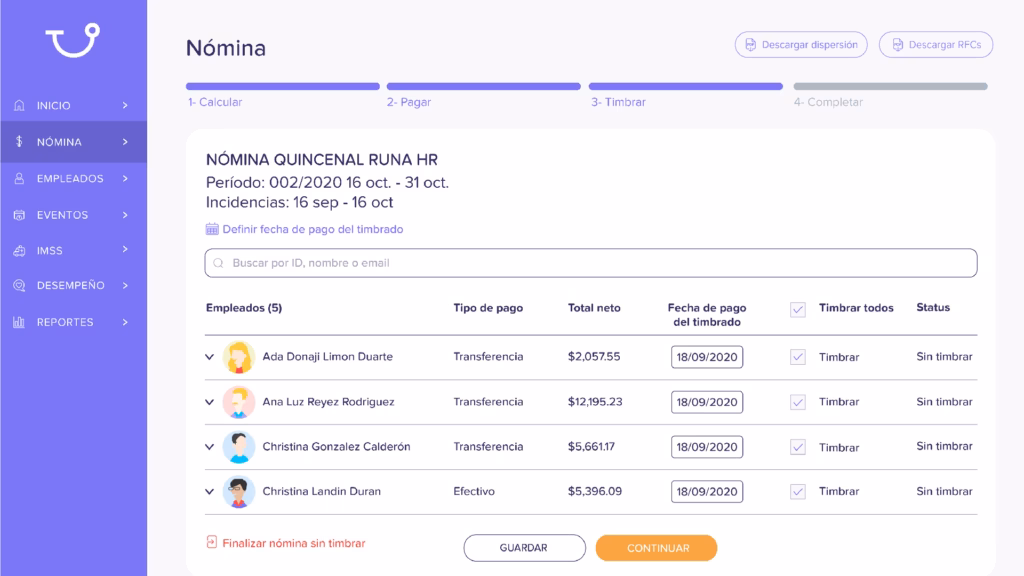Click the Desempeño sidebar icon
Viewport: 1024px width, 576px height.
pos(19,285)
